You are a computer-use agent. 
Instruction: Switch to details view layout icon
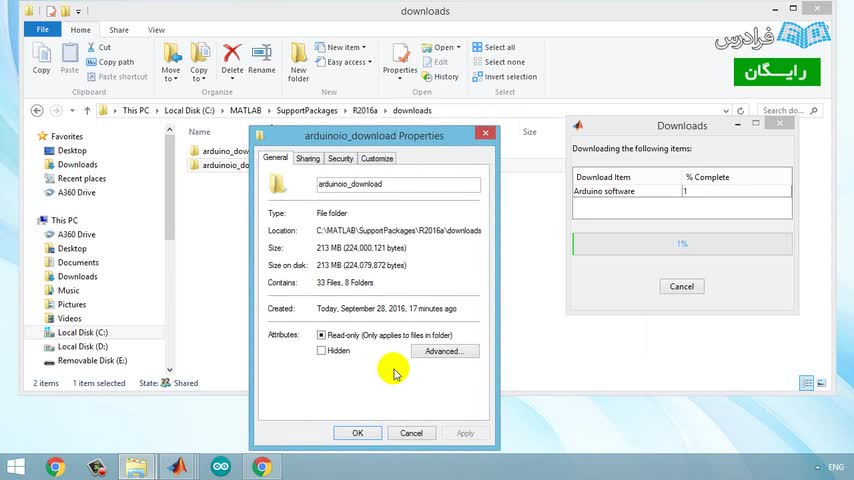click(x=806, y=383)
